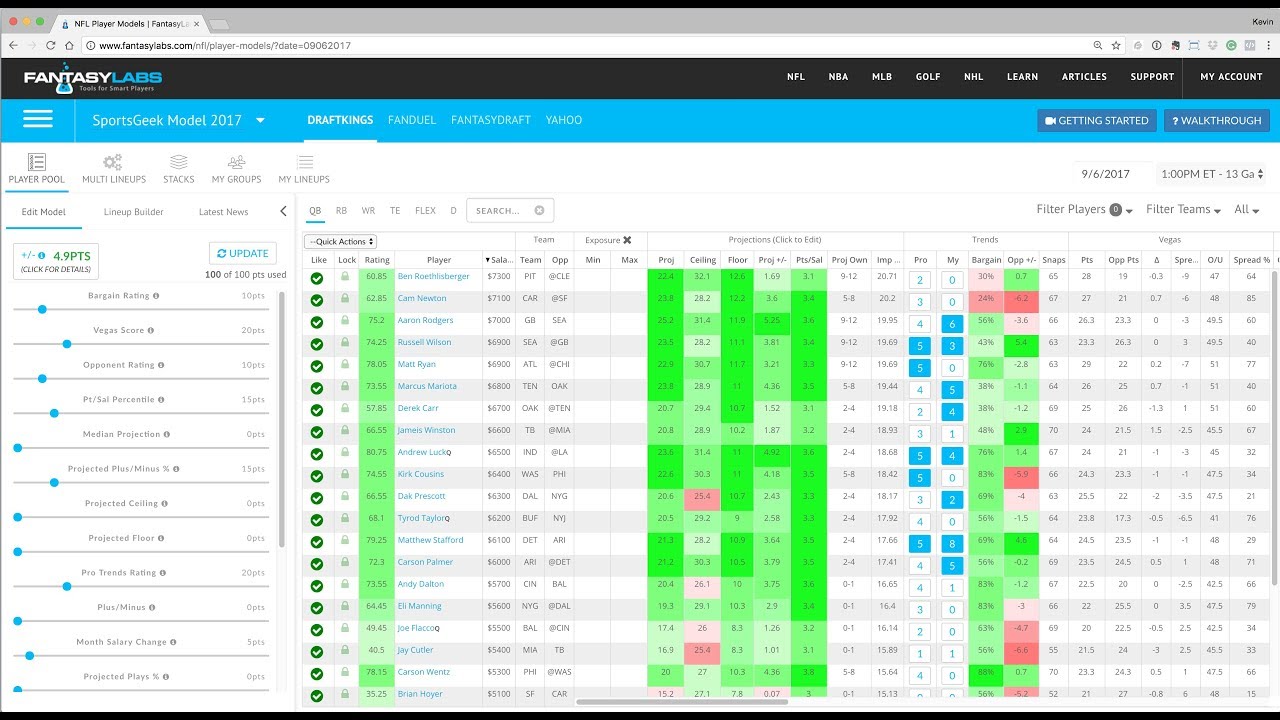Switch to the Lineup Builder tab
1280x720 pixels.
(133, 212)
